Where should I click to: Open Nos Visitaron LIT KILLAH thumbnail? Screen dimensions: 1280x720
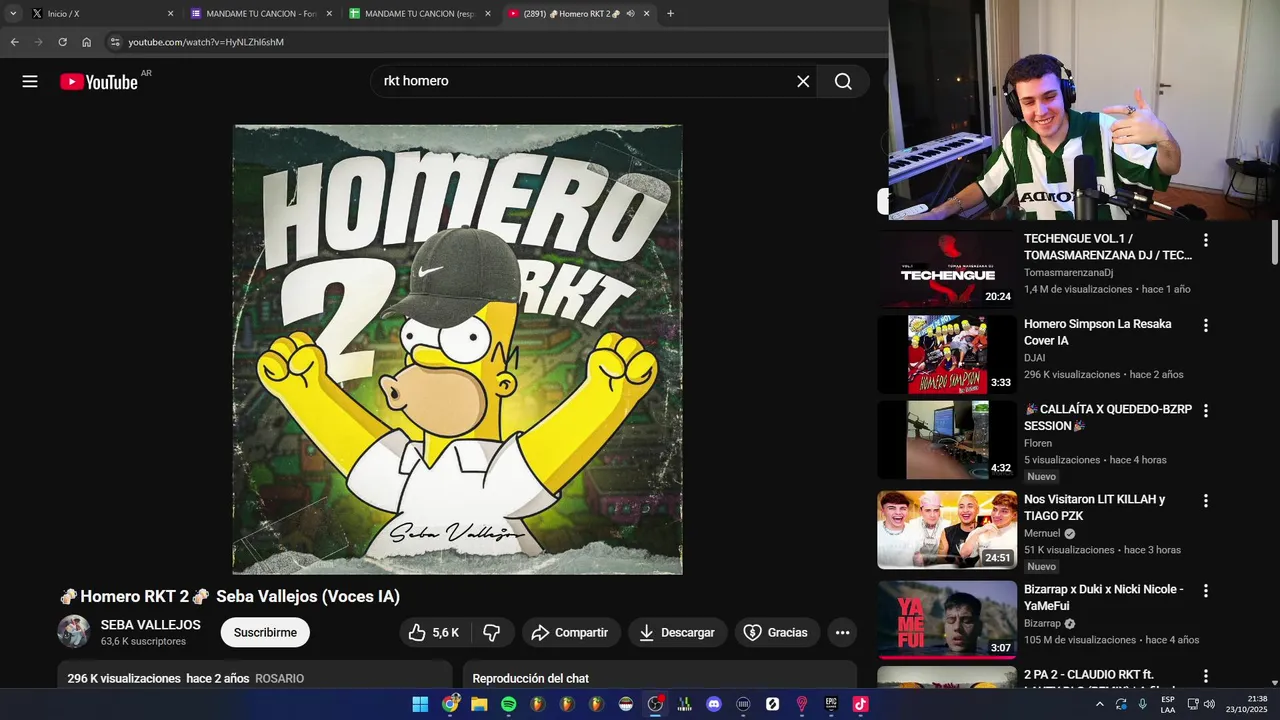click(947, 530)
